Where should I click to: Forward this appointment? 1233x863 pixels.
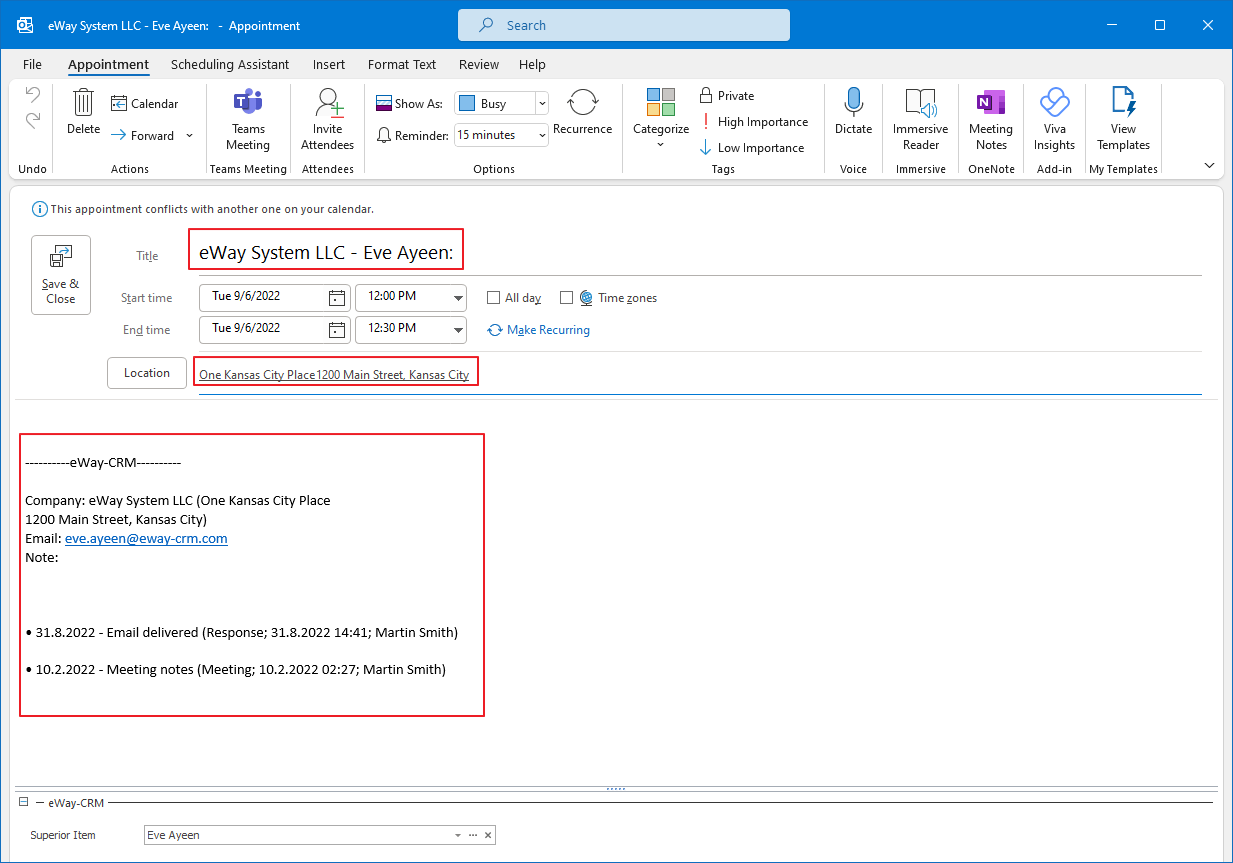[142, 135]
